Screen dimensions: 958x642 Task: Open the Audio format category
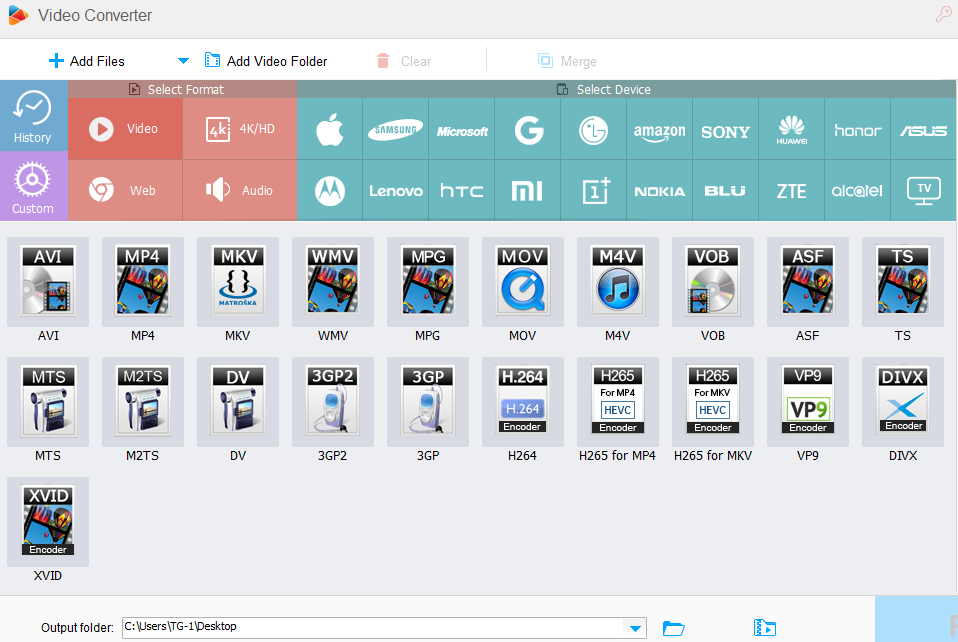tap(240, 190)
